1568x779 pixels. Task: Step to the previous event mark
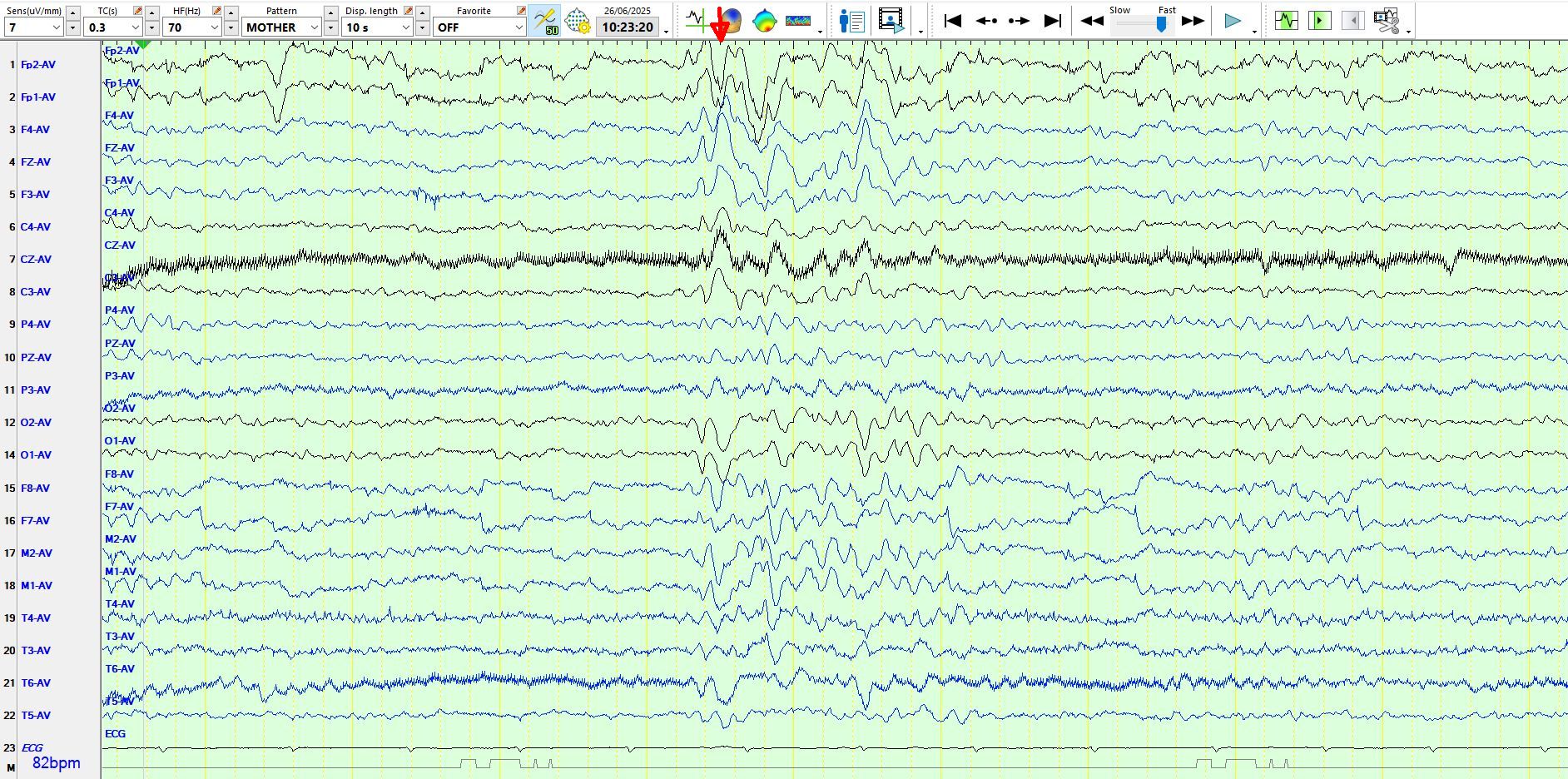point(986,21)
